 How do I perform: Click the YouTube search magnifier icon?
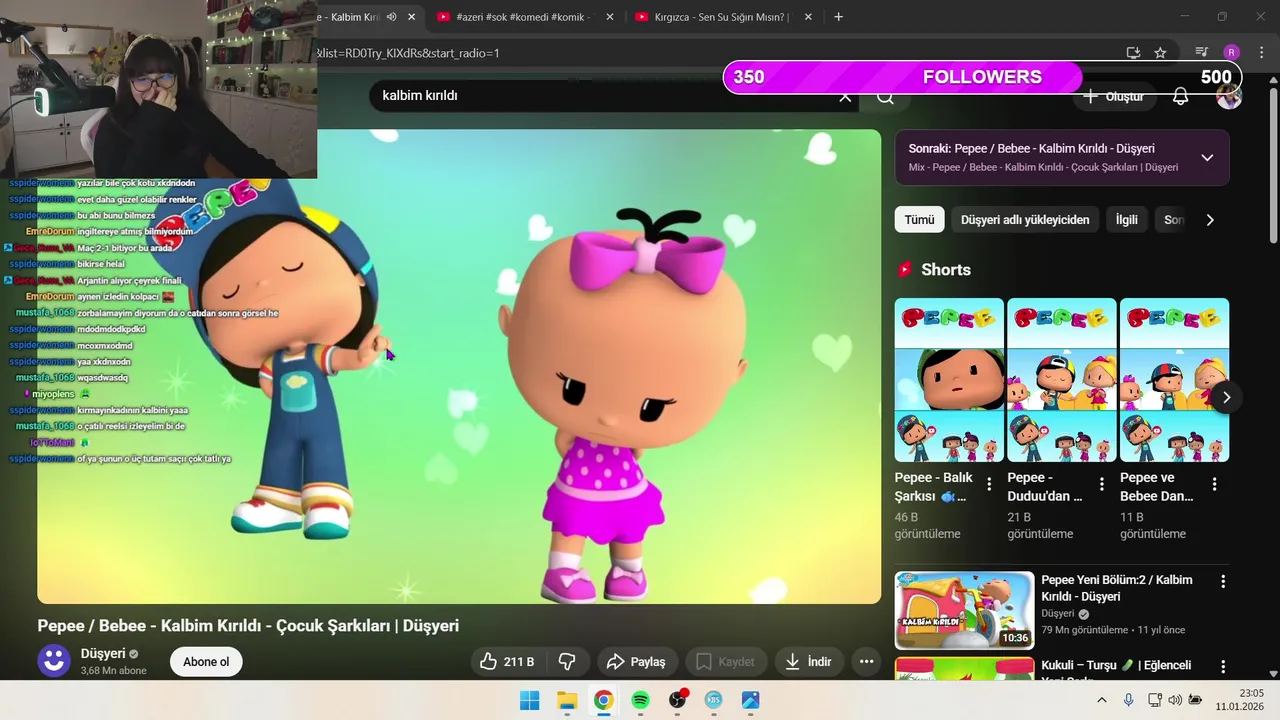click(x=885, y=97)
